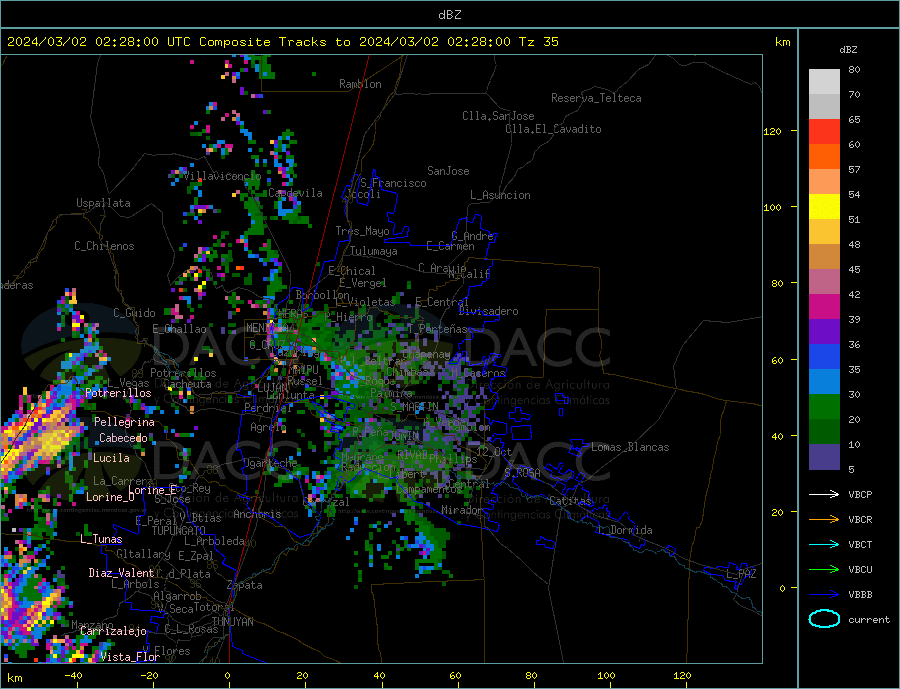Click the Vista_Flor place label

[x=130, y=657]
